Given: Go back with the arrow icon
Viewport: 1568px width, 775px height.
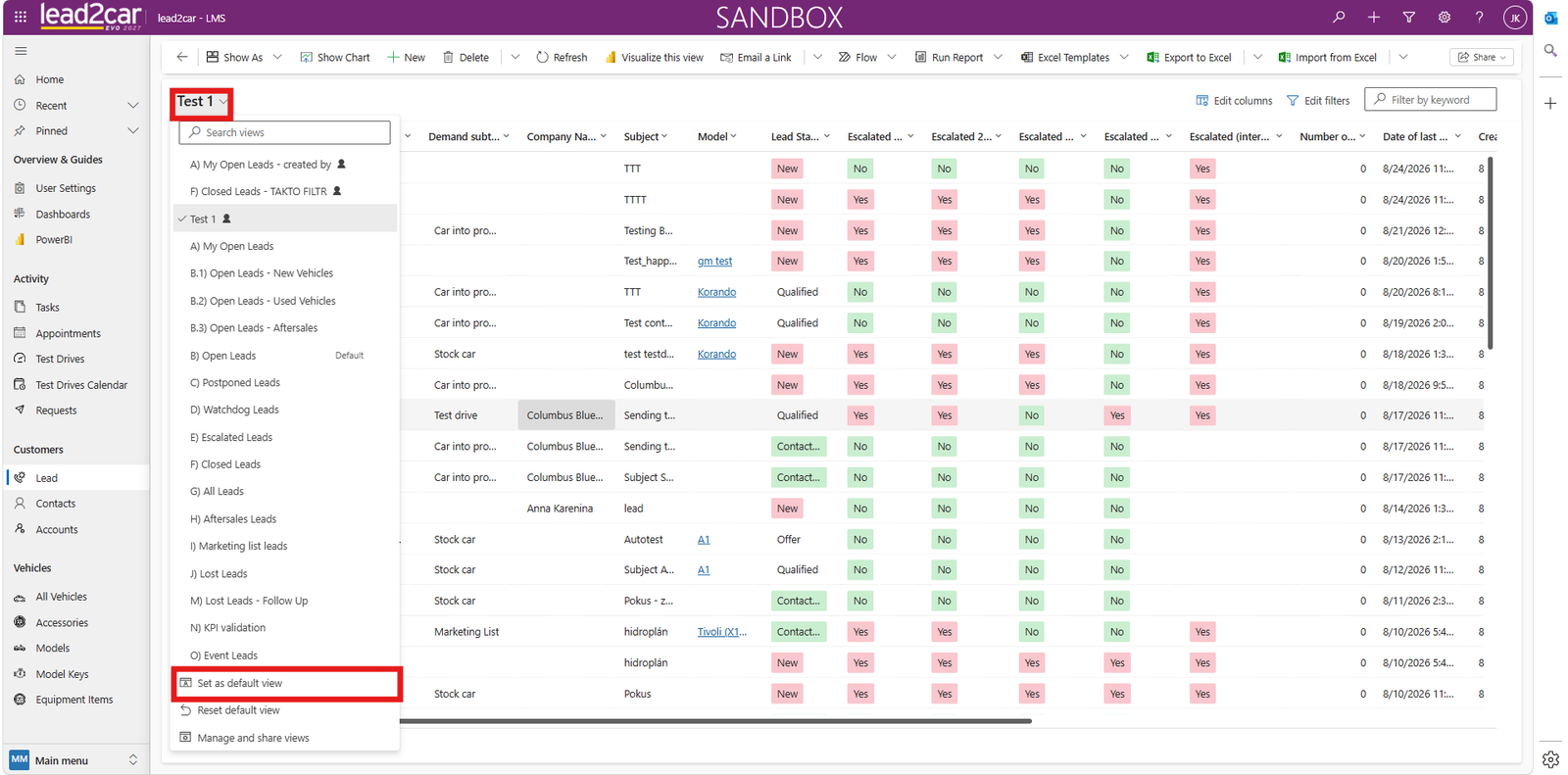Looking at the screenshot, I should (x=182, y=57).
